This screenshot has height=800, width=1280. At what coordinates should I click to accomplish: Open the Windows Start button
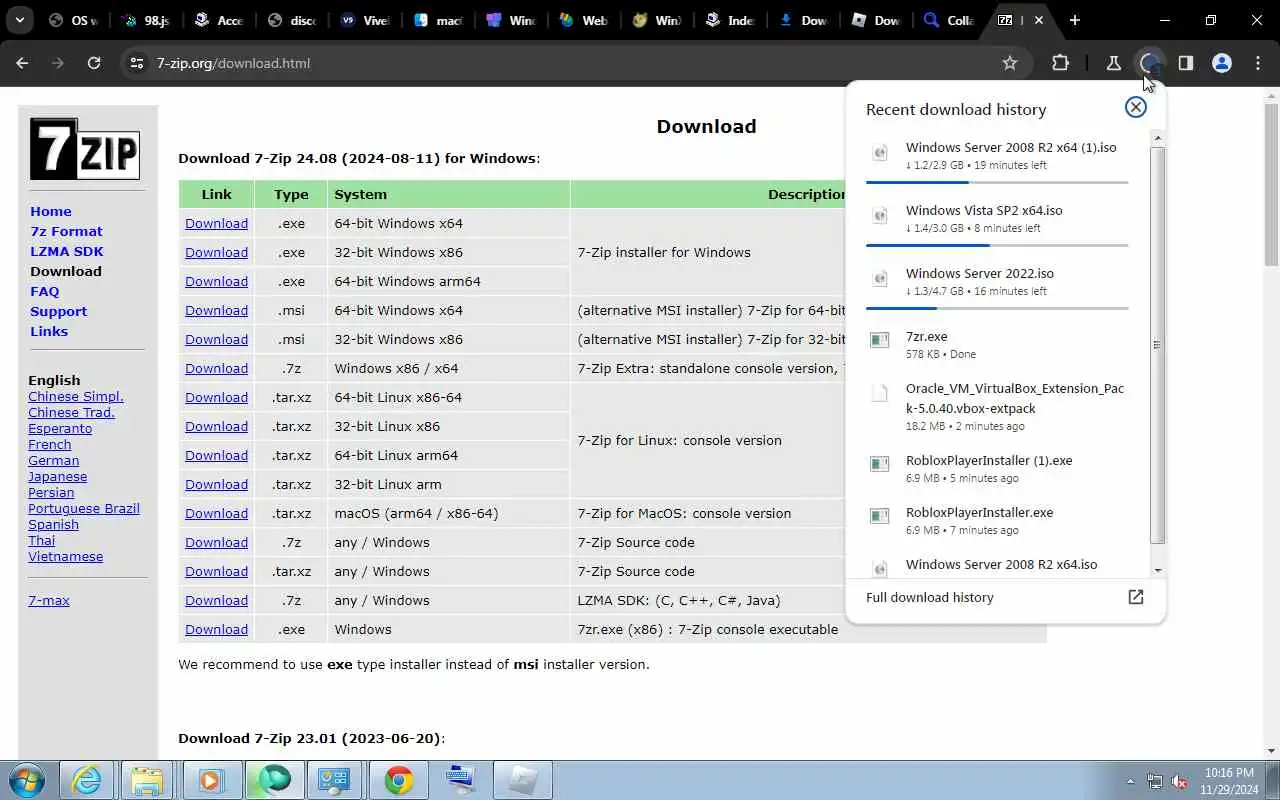(26, 780)
